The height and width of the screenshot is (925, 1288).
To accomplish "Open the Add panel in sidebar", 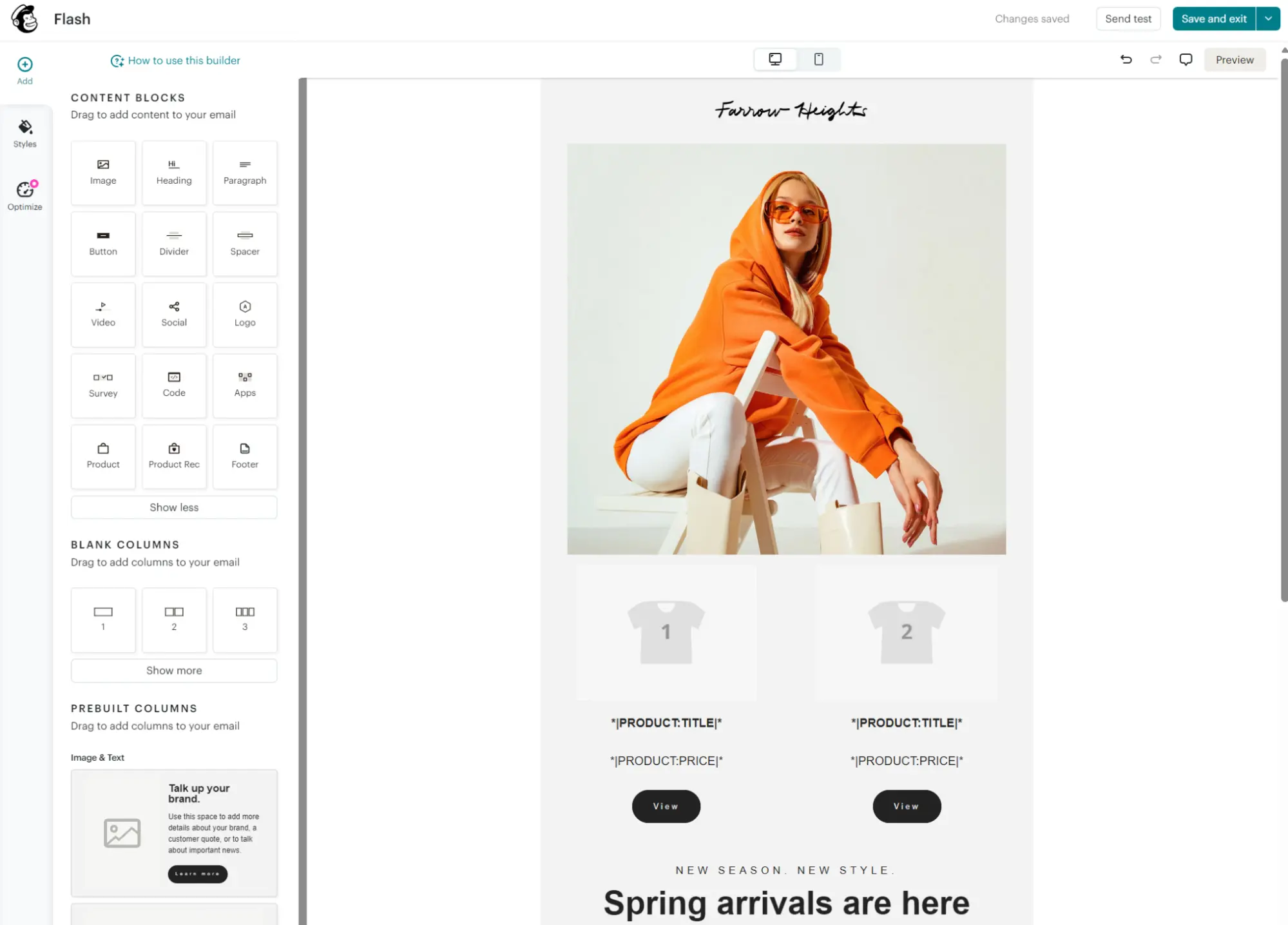I will click(x=24, y=71).
